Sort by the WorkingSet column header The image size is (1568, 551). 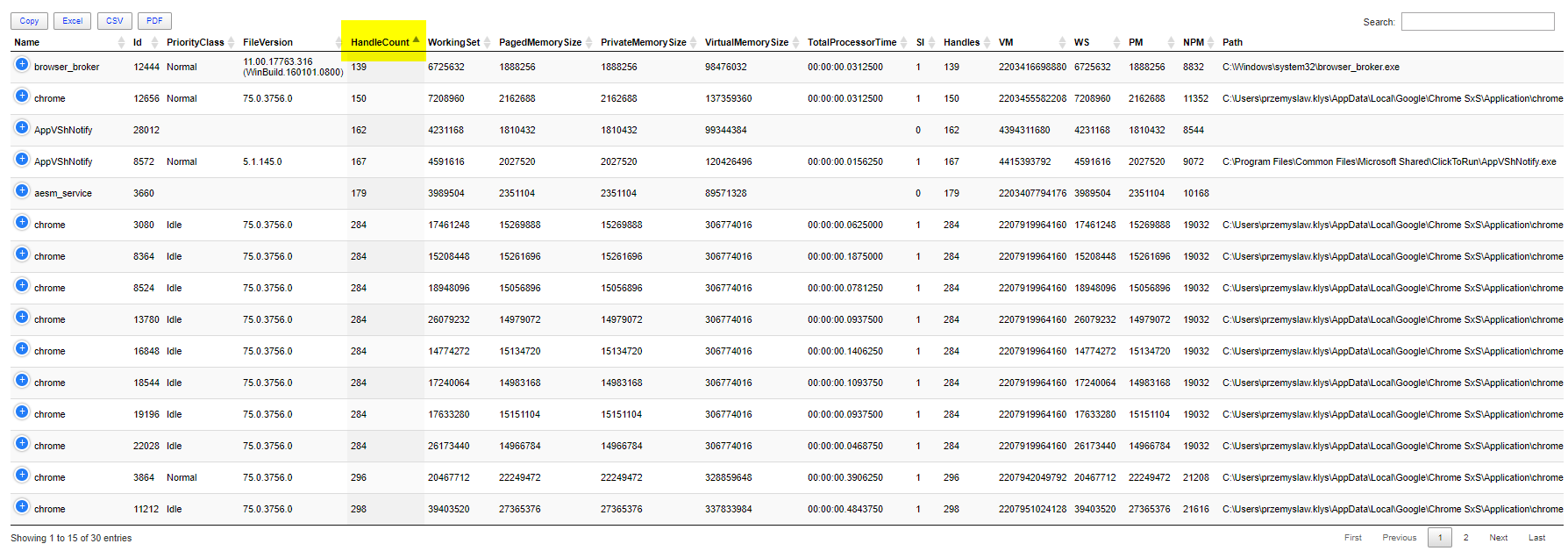click(x=453, y=42)
